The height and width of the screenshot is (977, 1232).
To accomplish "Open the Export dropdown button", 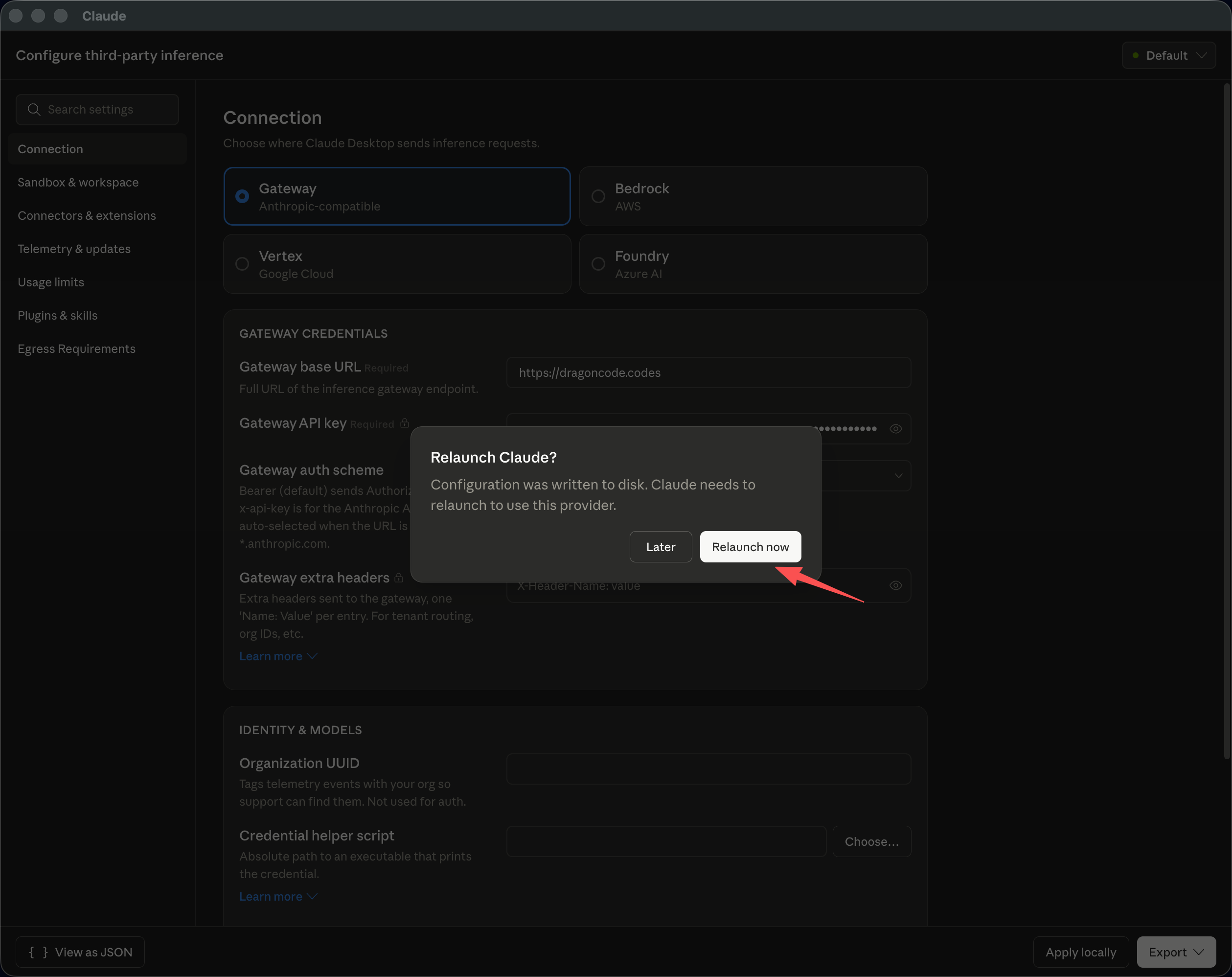I will 1176,952.
